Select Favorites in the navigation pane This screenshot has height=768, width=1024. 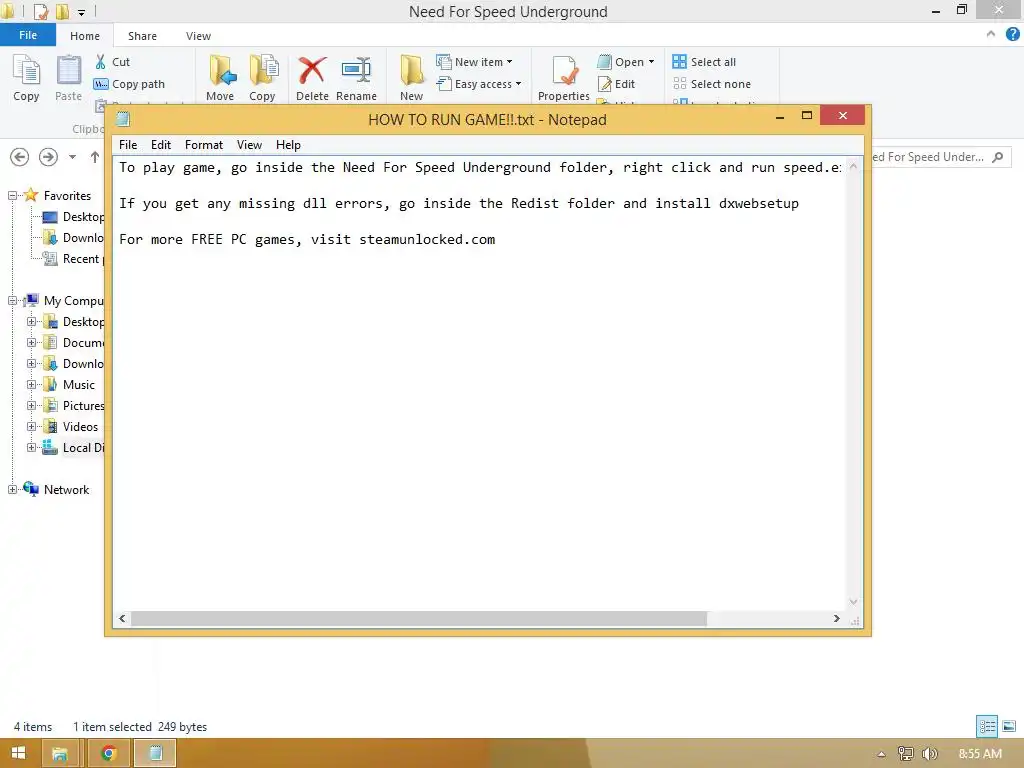coord(67,195)
